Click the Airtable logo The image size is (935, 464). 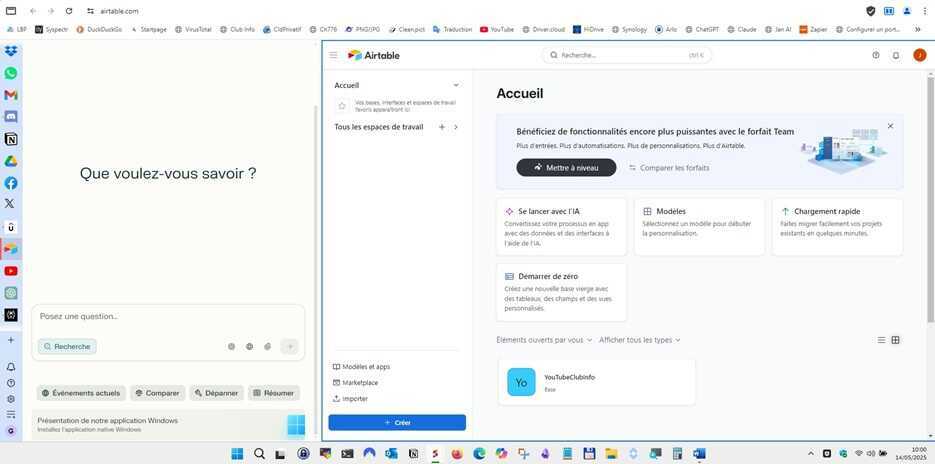374,55
